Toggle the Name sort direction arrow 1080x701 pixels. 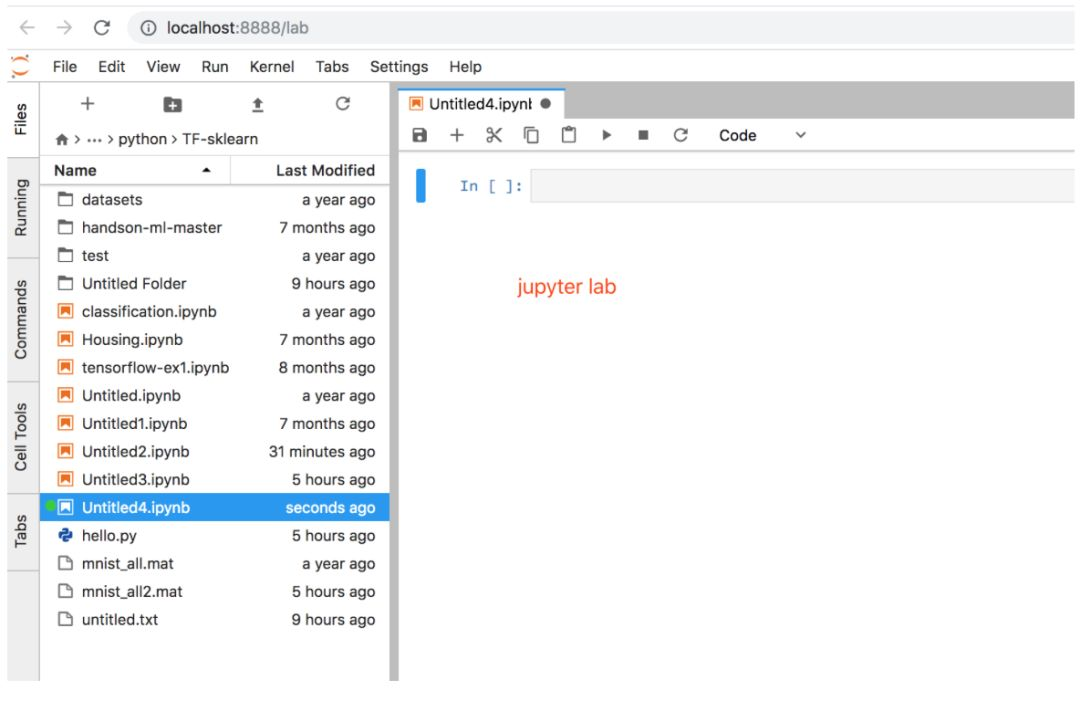[x=206, y=170]
